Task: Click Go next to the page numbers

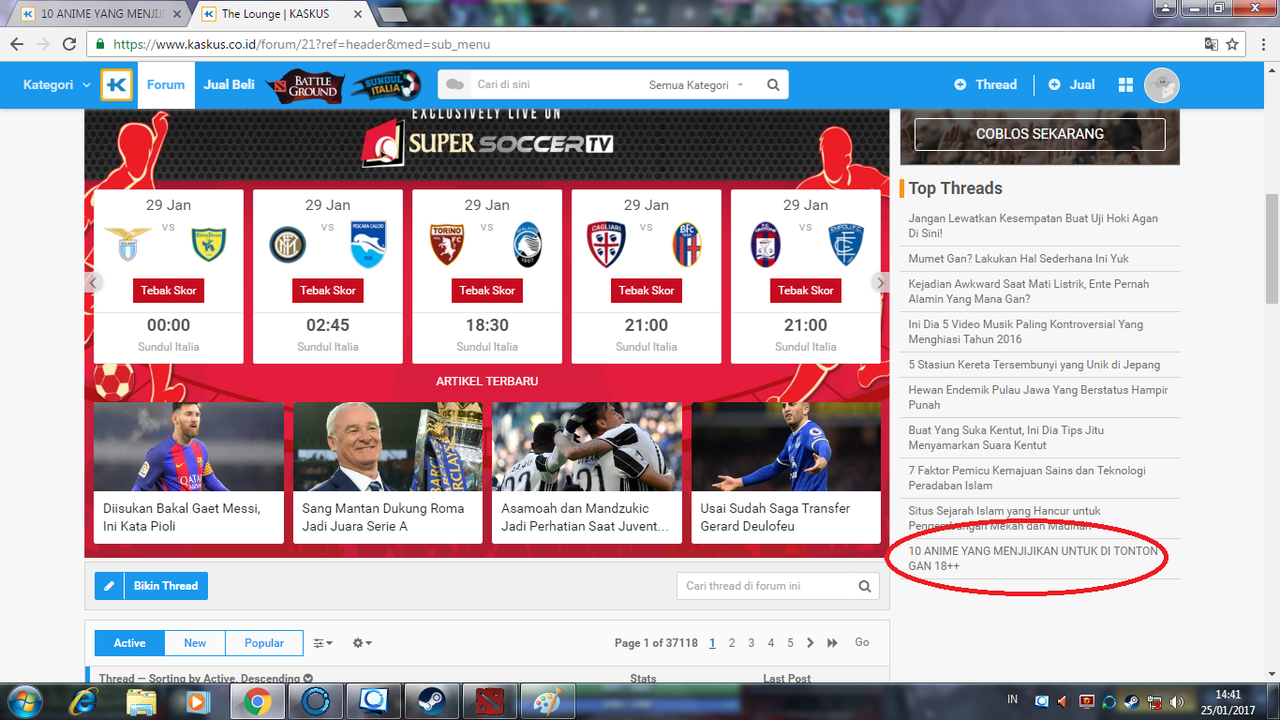Action: click(x=862, y=643)
